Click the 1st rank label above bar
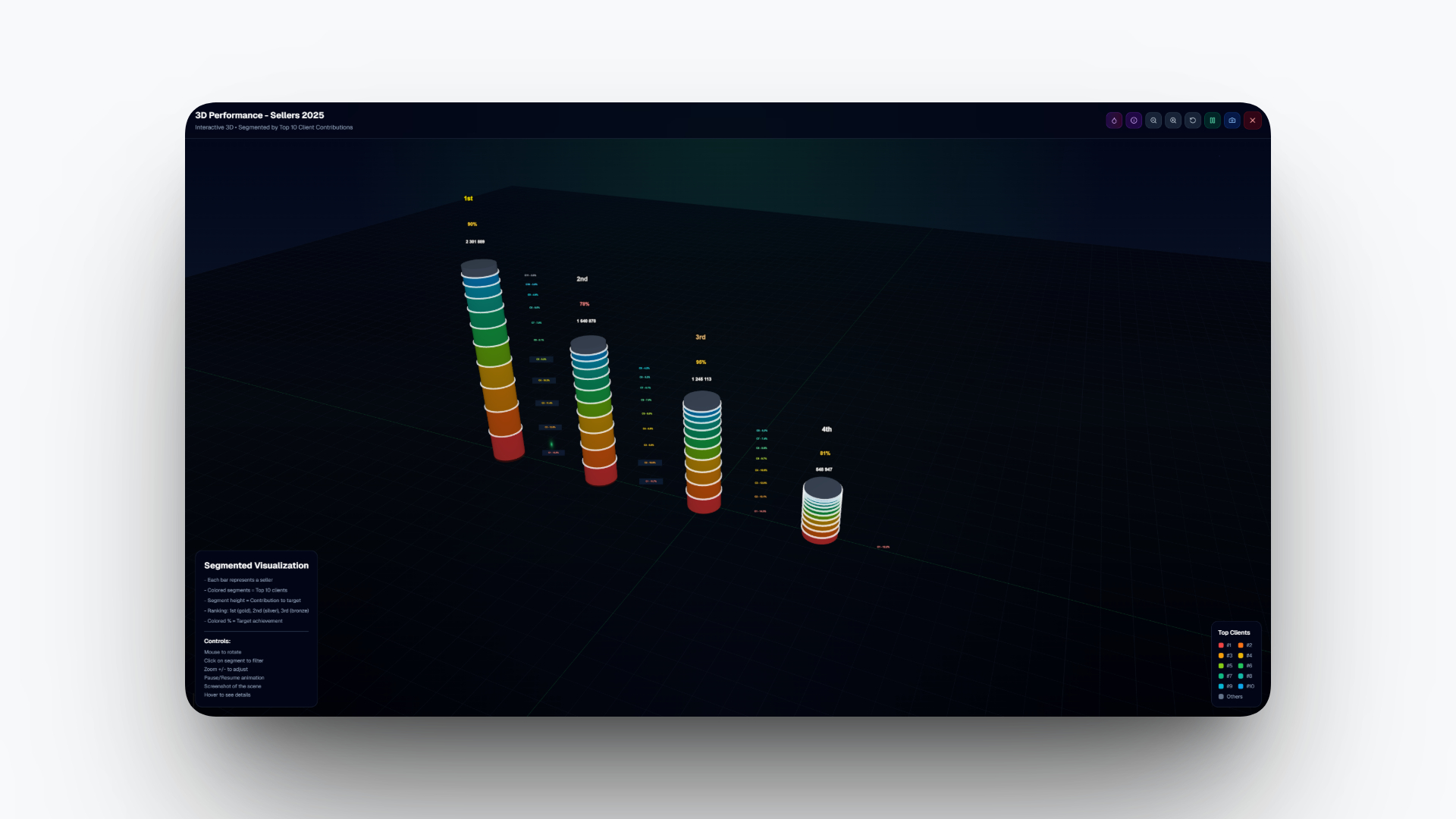Image resolution: width=1456 pixels, height=819 pixels. tap(468, 199)
